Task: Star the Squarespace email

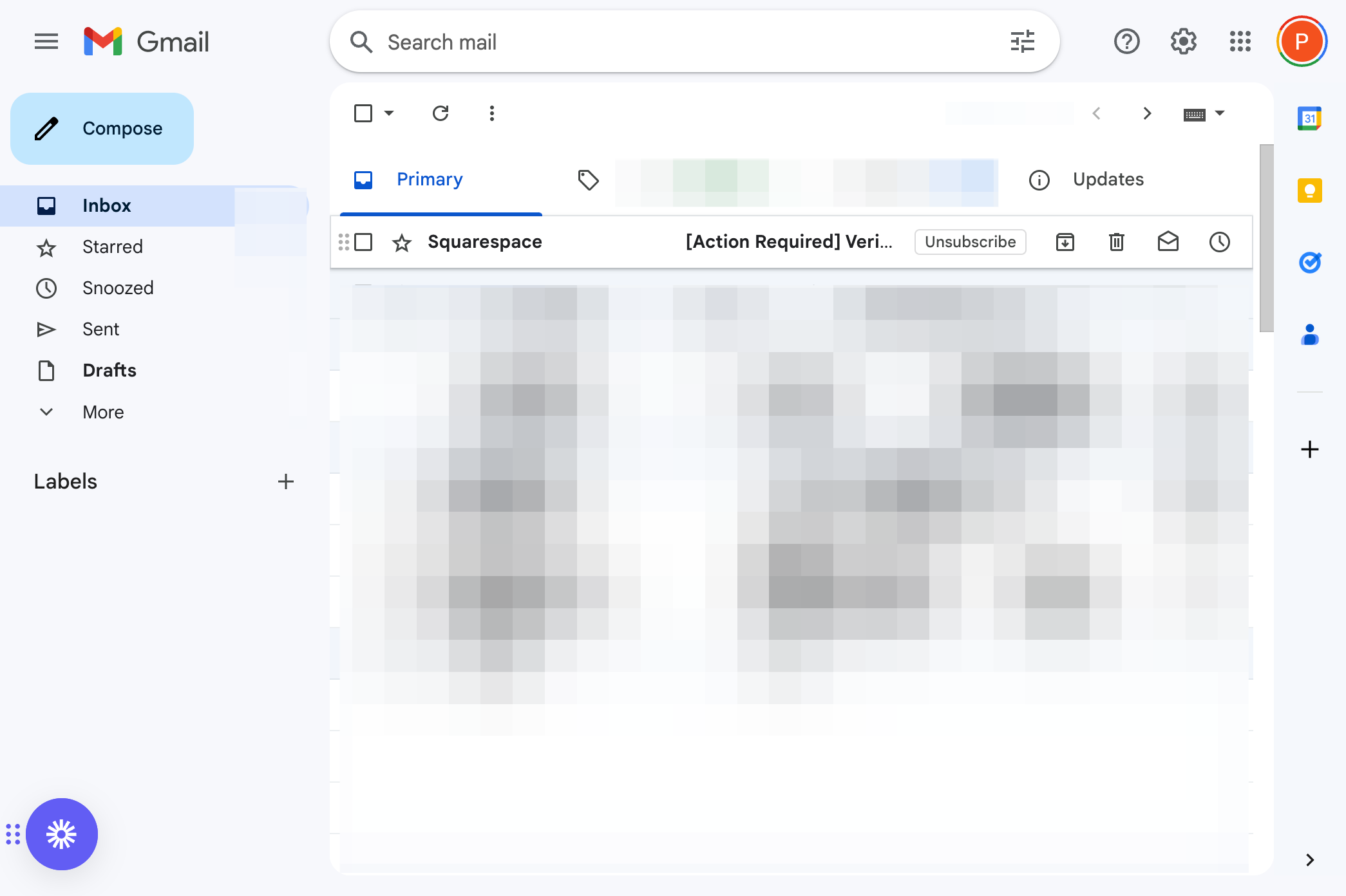Action: (x=402, y=243)
